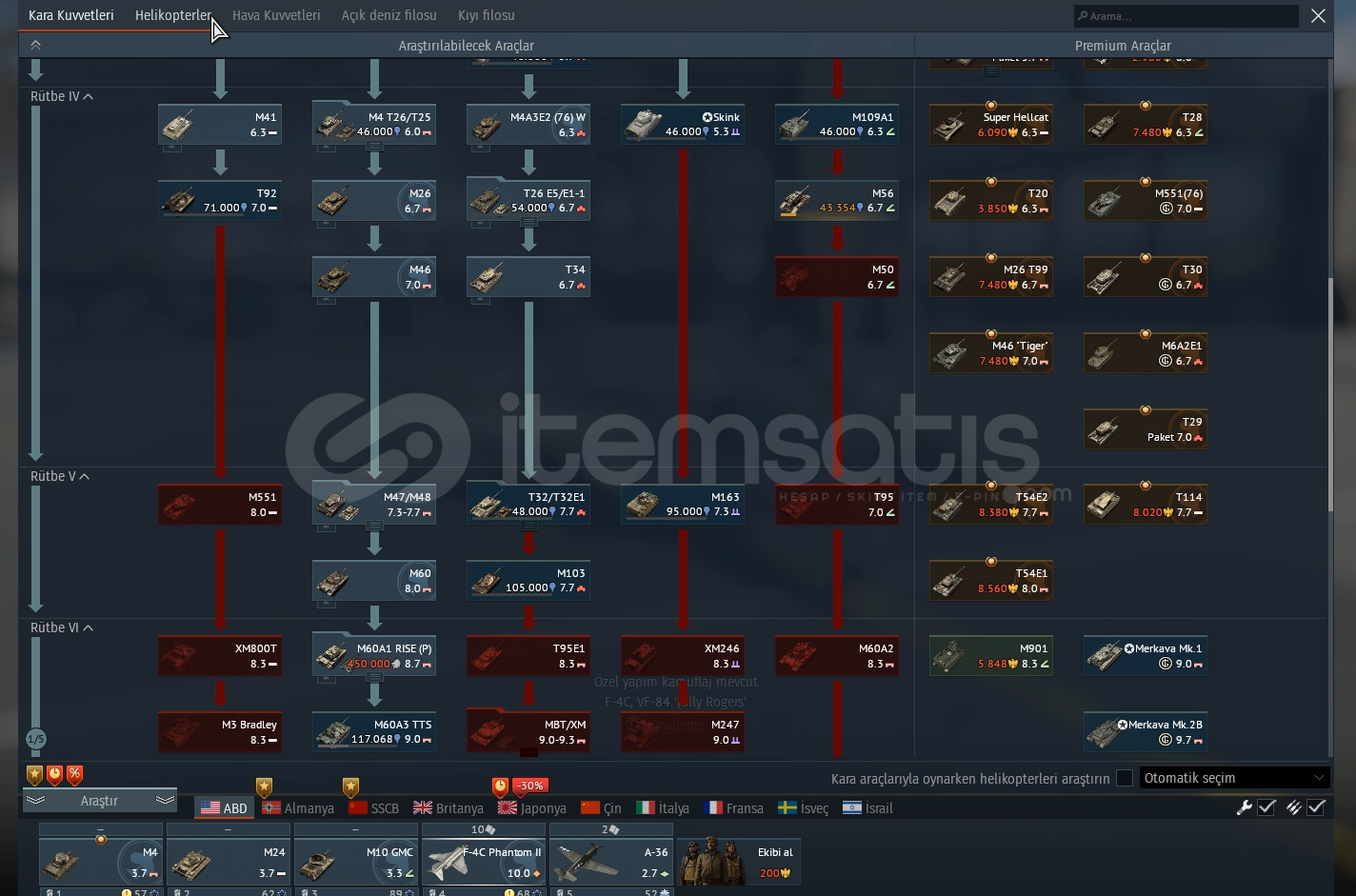Open the Otomatik seçim dropdown
The width and height of the screenshot is (1356, 896).
click(x=1234, y=778)
